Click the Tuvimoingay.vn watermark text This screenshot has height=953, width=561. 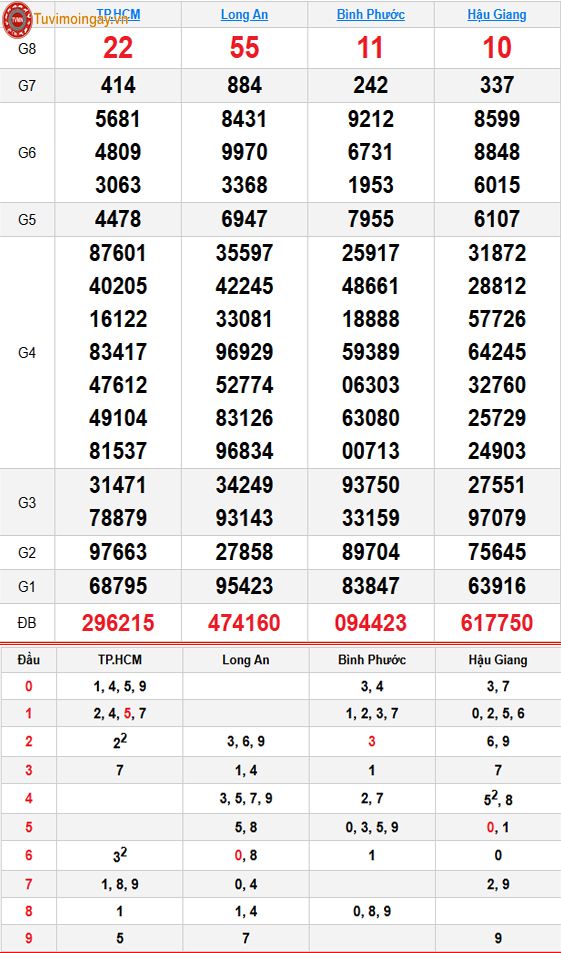coord(81,19)
